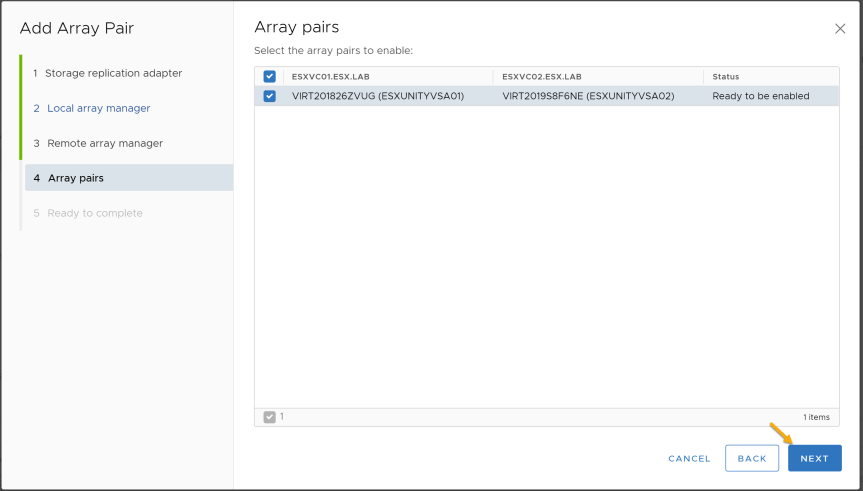Uncheck the VIRT201826ZVUG array pair checkbox
The height and width of the screenshot is (491, 863).
[x=269, y=96]
